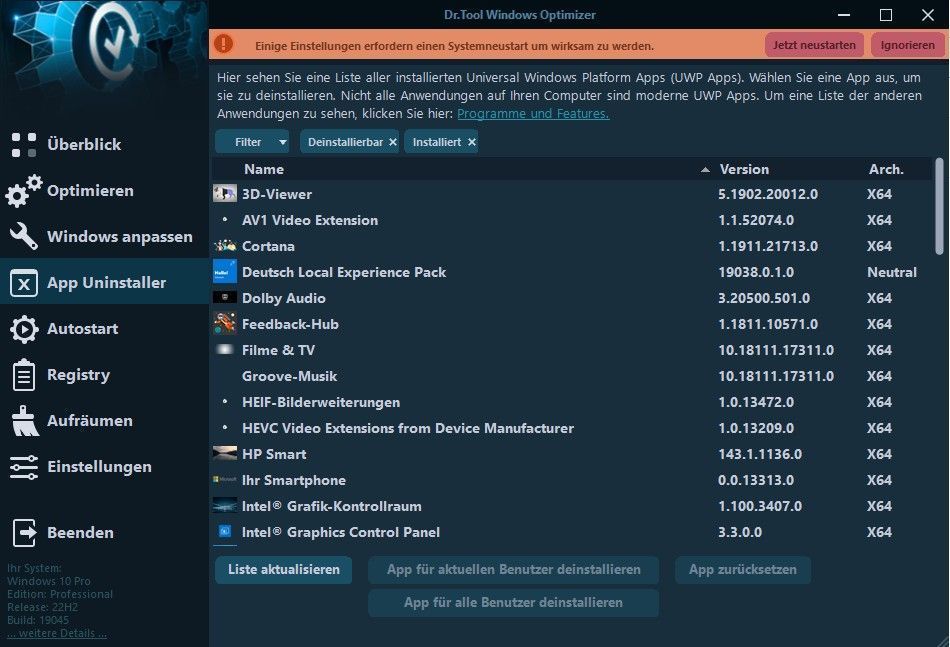Open the Filter dropdown
This screenshot has height=647, width=950.
(252, 142)
